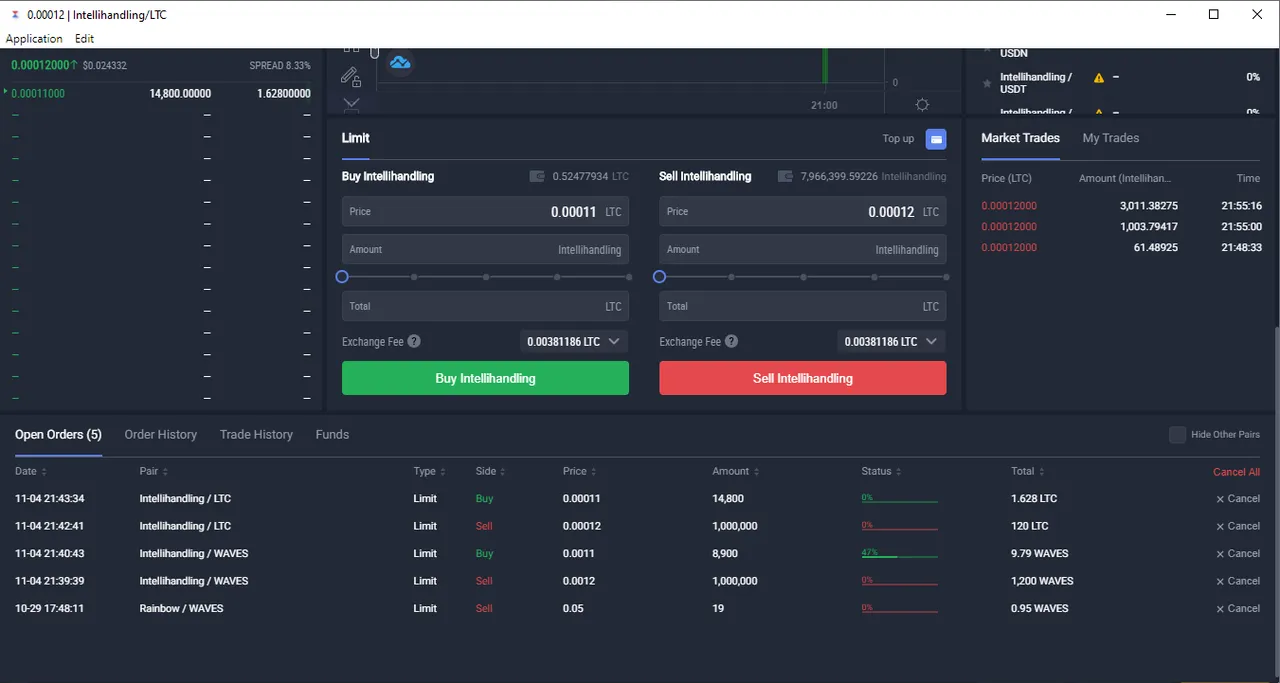Screen dimensions: 1280x683
Task: Open the Application menu
Action: click(34, 39)
